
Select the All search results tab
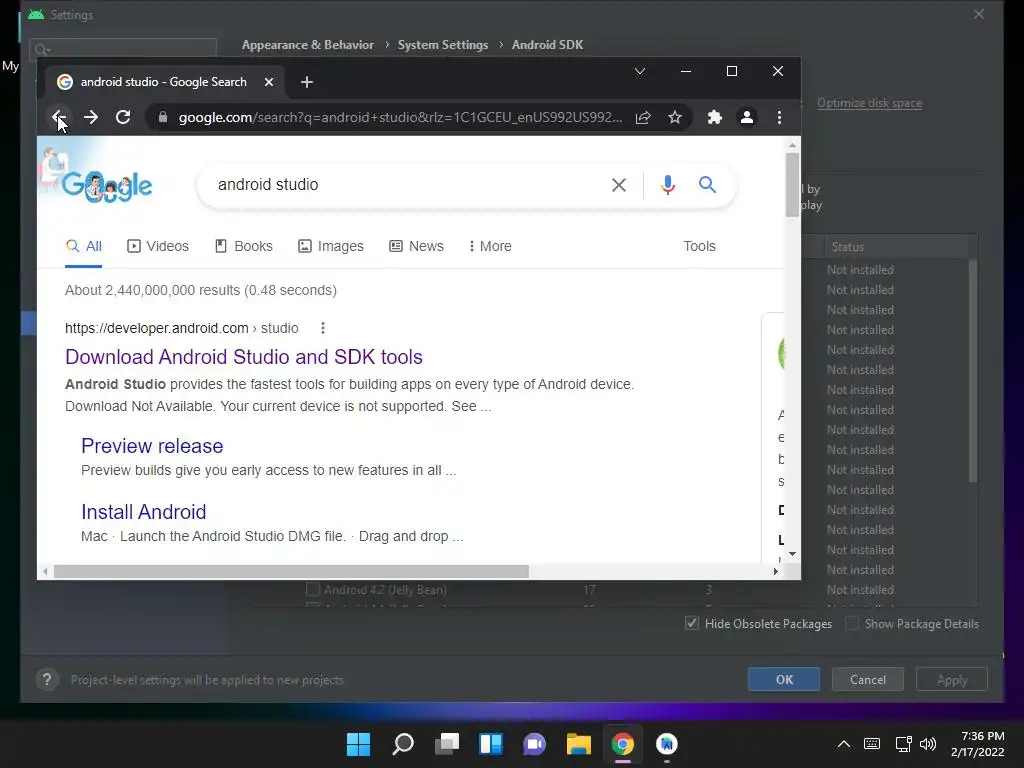coord(84,247)
